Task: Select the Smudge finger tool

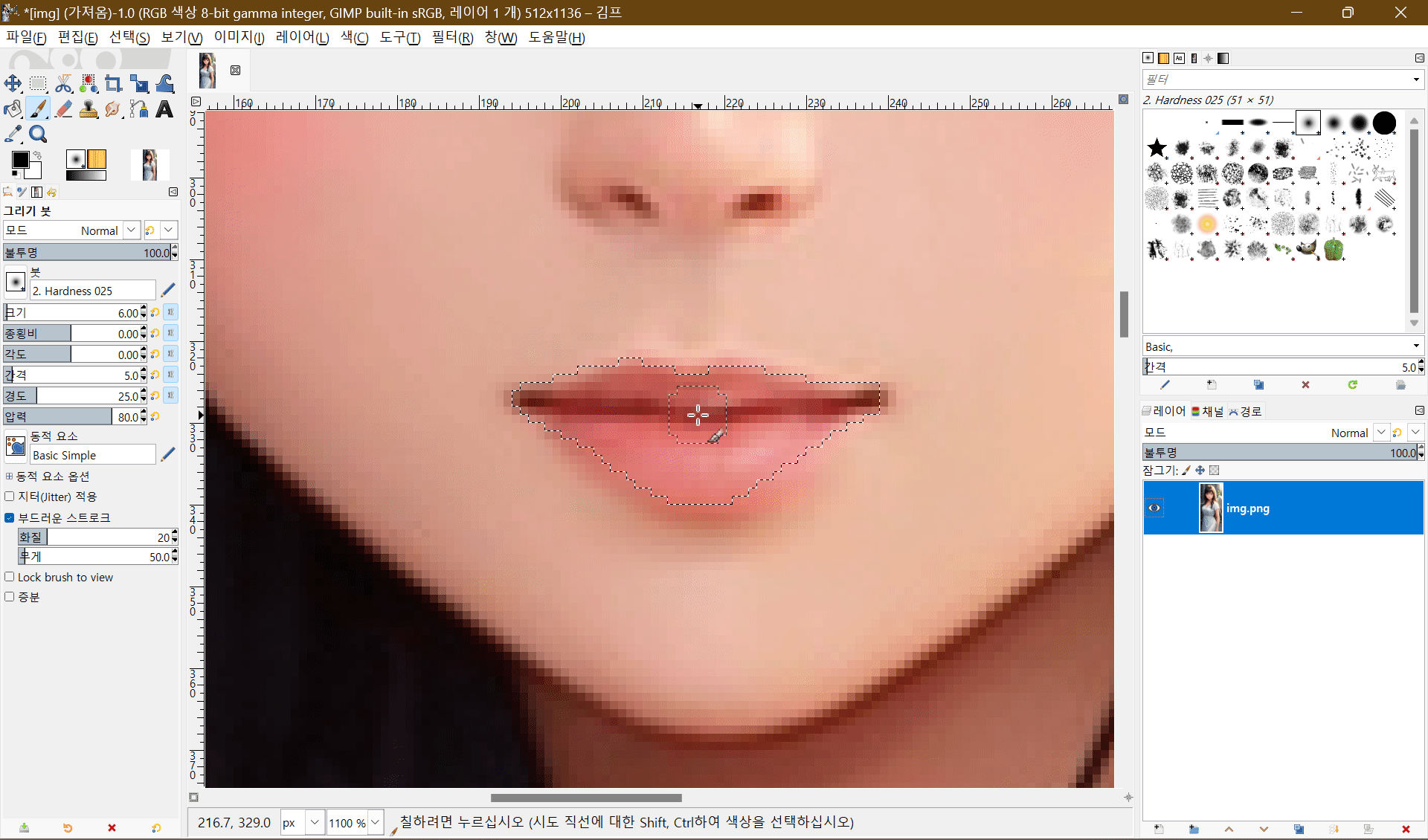Action: (113, 109)
